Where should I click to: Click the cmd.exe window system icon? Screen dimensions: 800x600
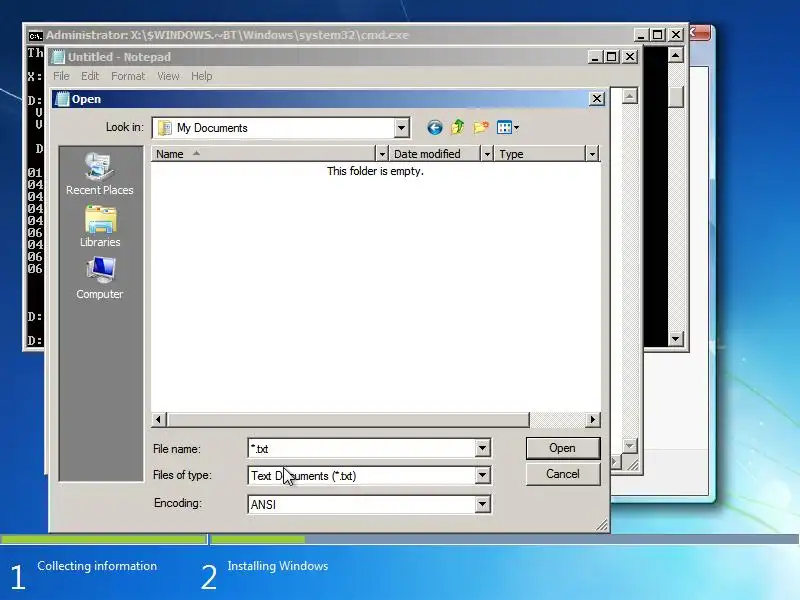[35, 36]
